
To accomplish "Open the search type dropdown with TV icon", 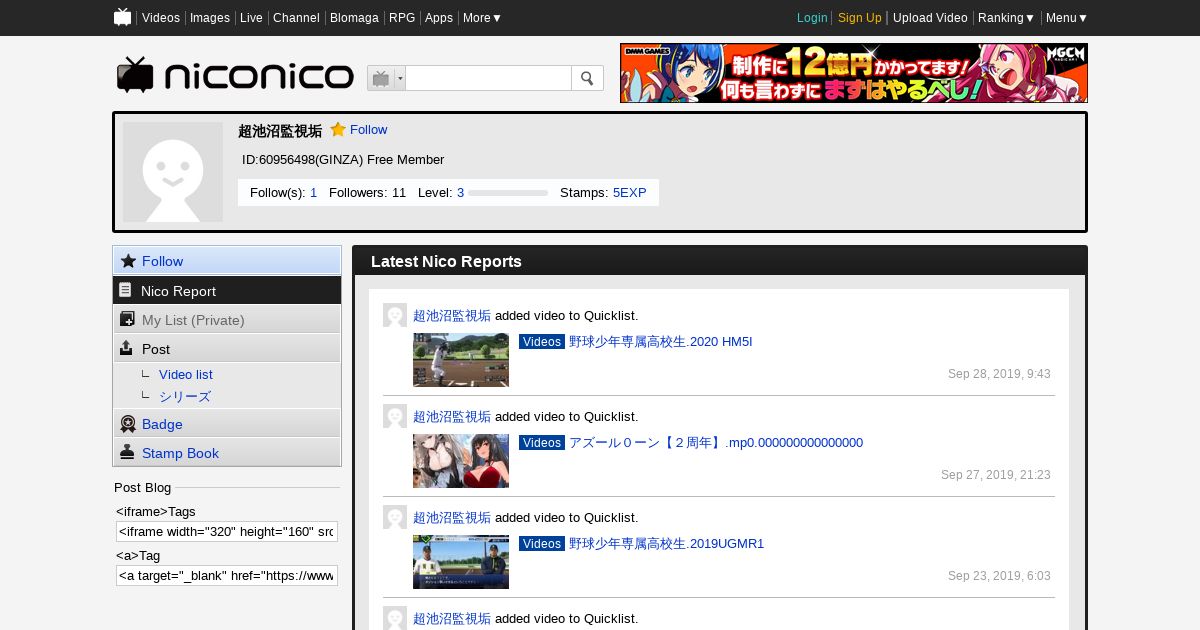I will click(x=386, y=78).
